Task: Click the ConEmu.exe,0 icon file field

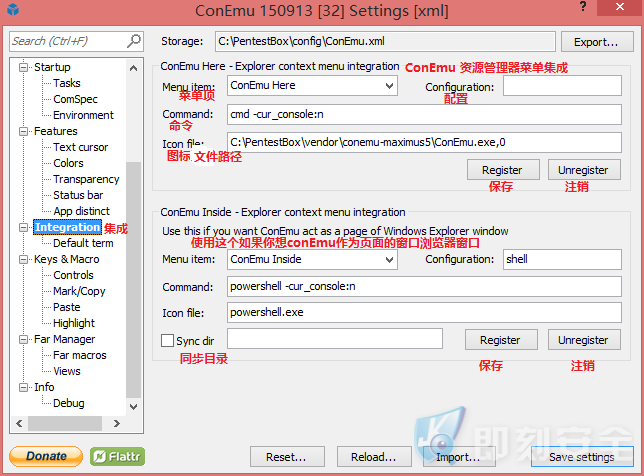Action: click(x=424, y=143)
